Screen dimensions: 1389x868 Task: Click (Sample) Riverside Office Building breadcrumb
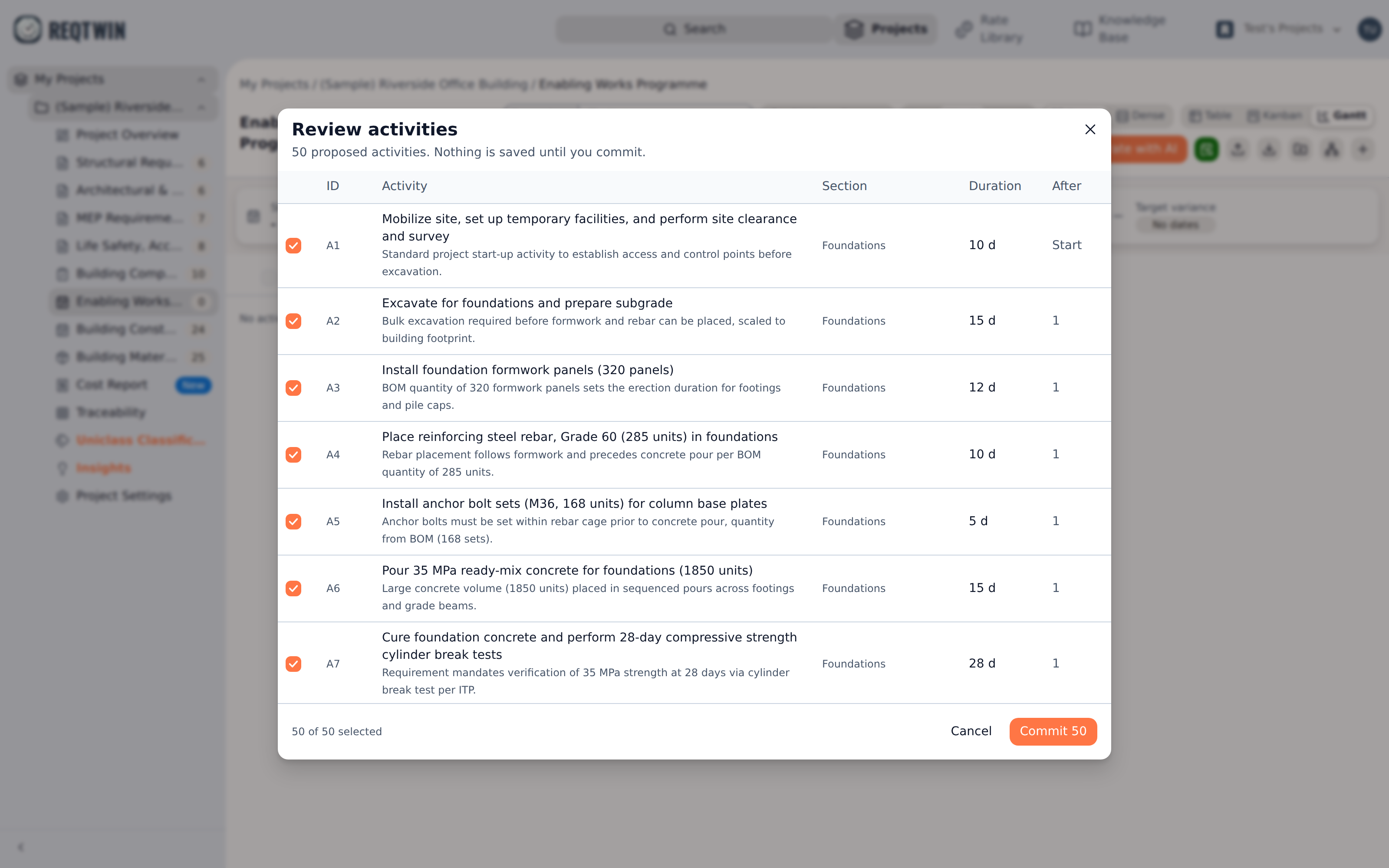point(424,84)
